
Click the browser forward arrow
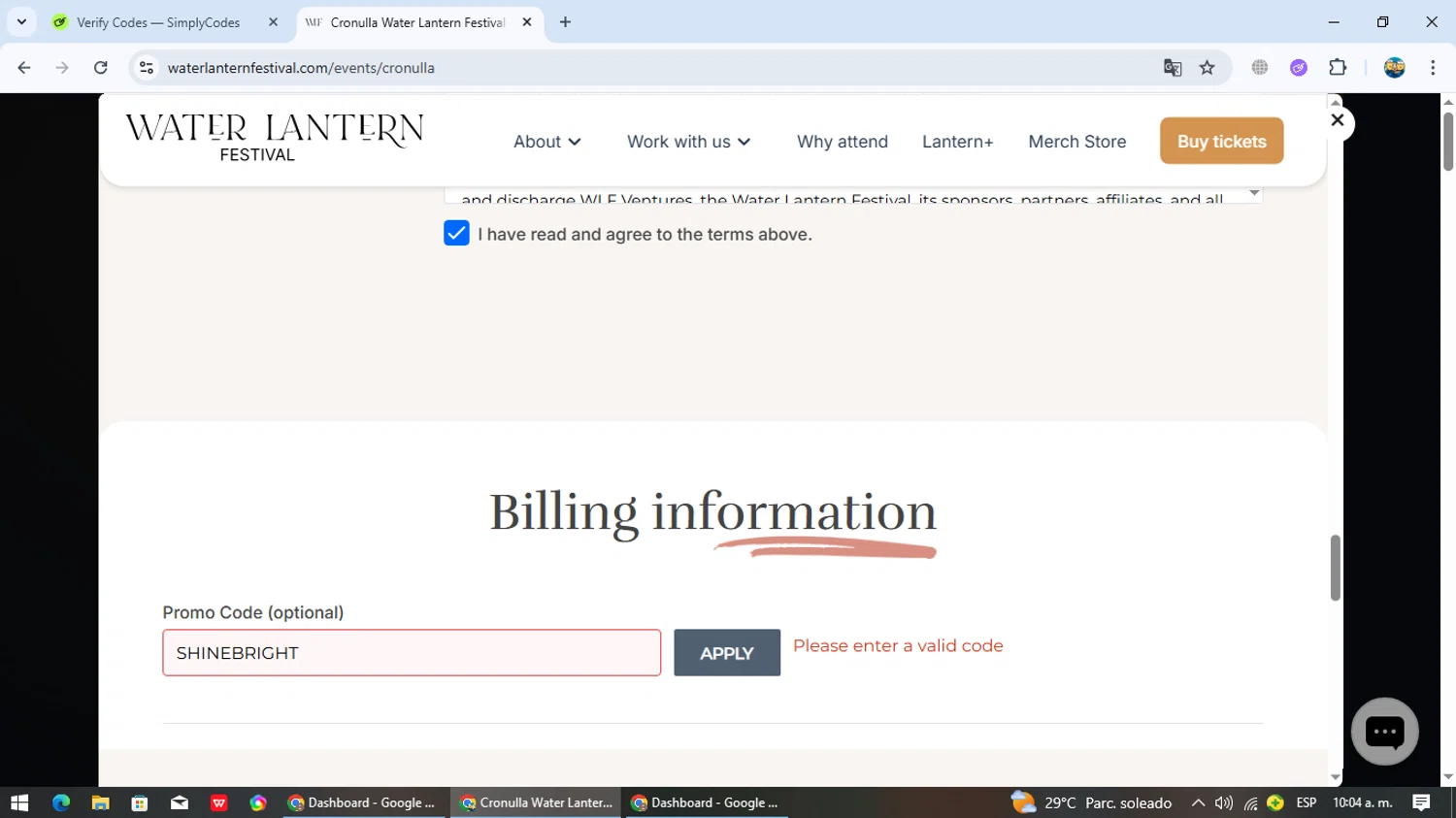click(x=62, y=68)
